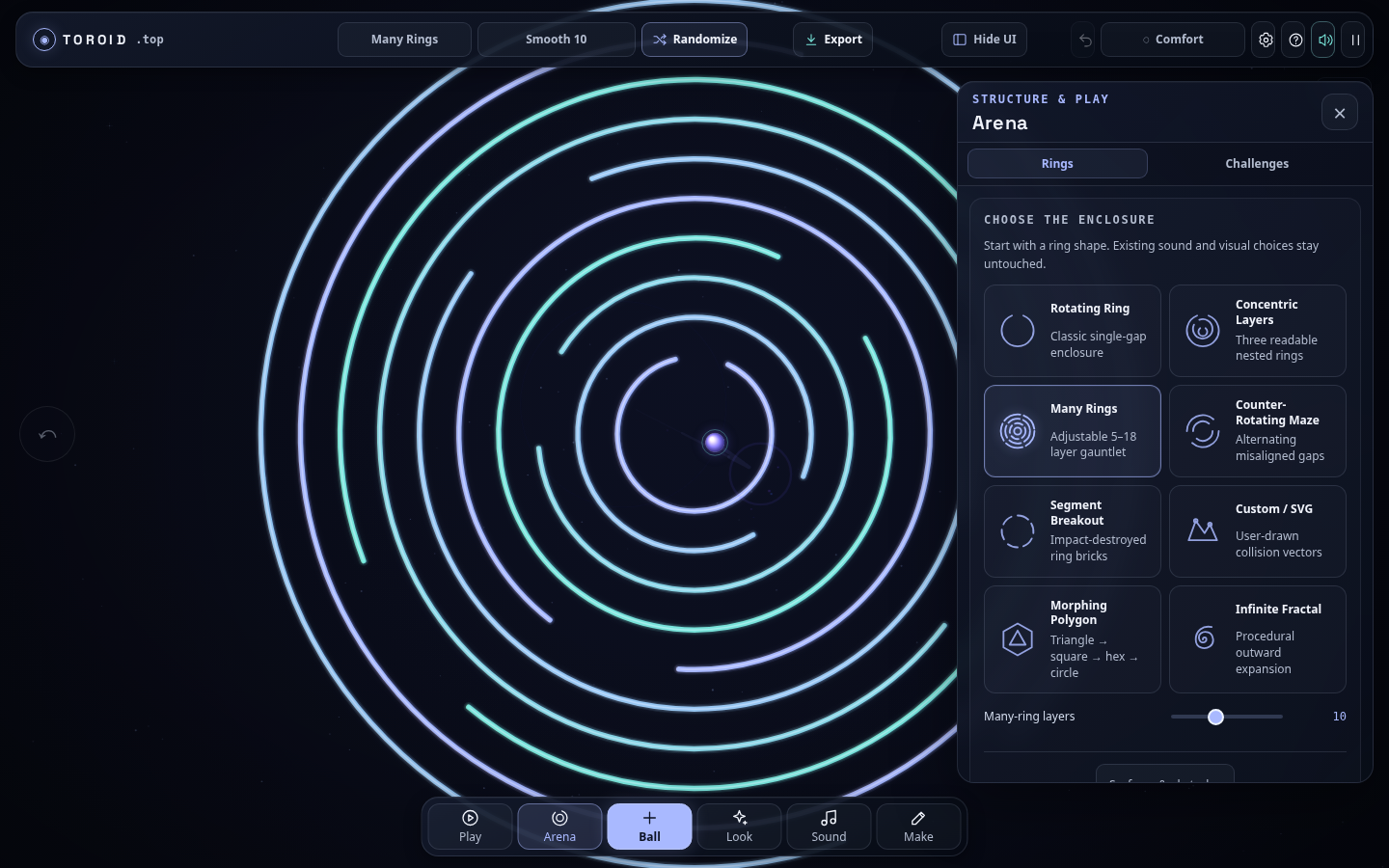Pause the simulation from the top bar
Viewport: 1389px width, 868px height.
click(1355, 40)
